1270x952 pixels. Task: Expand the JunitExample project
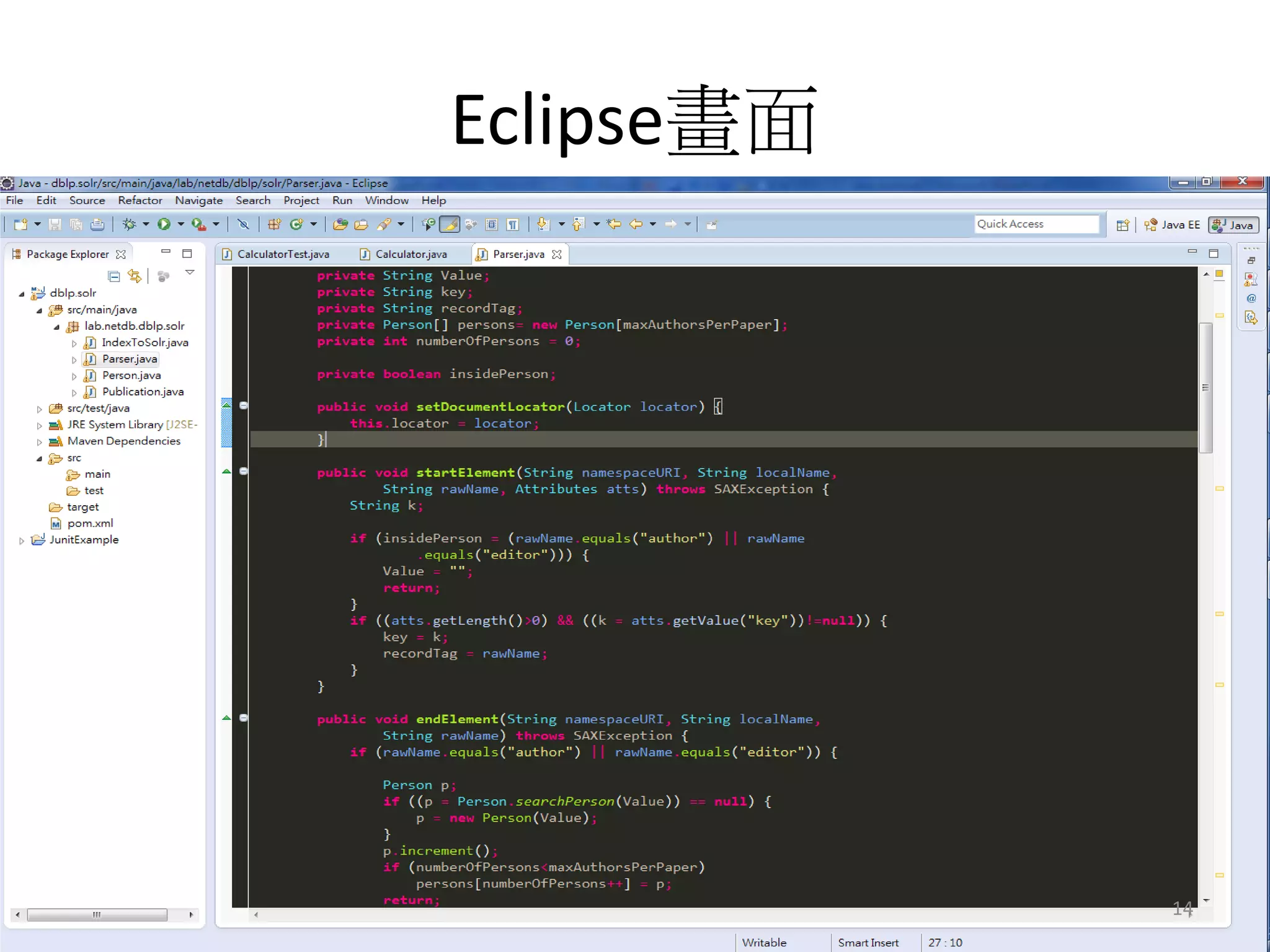coord(22,540)
